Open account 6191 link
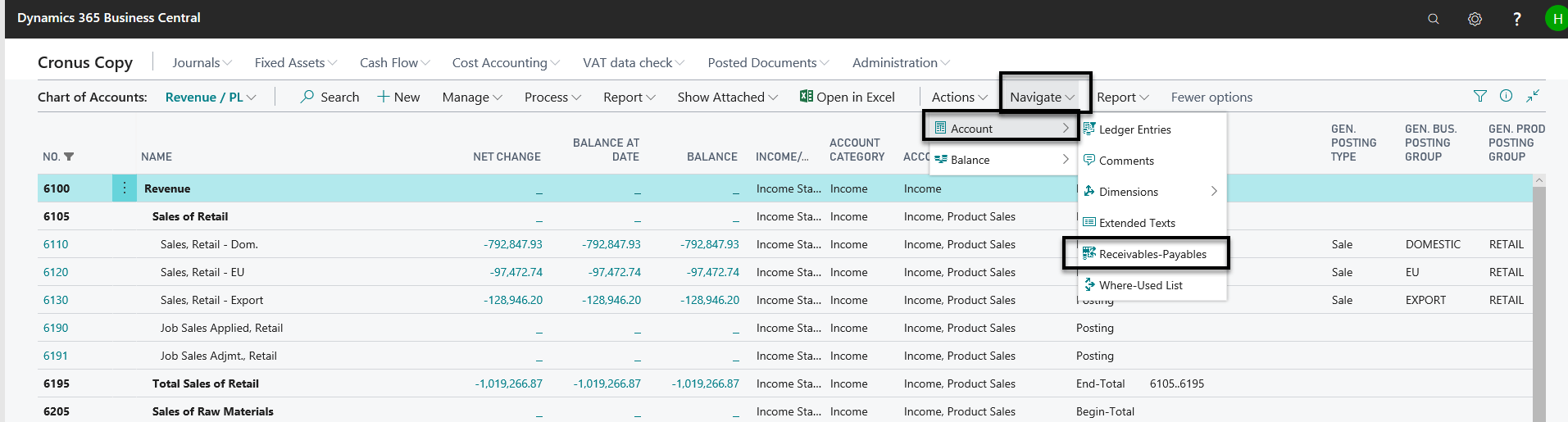1568x422 pixels. pos(56,356)
